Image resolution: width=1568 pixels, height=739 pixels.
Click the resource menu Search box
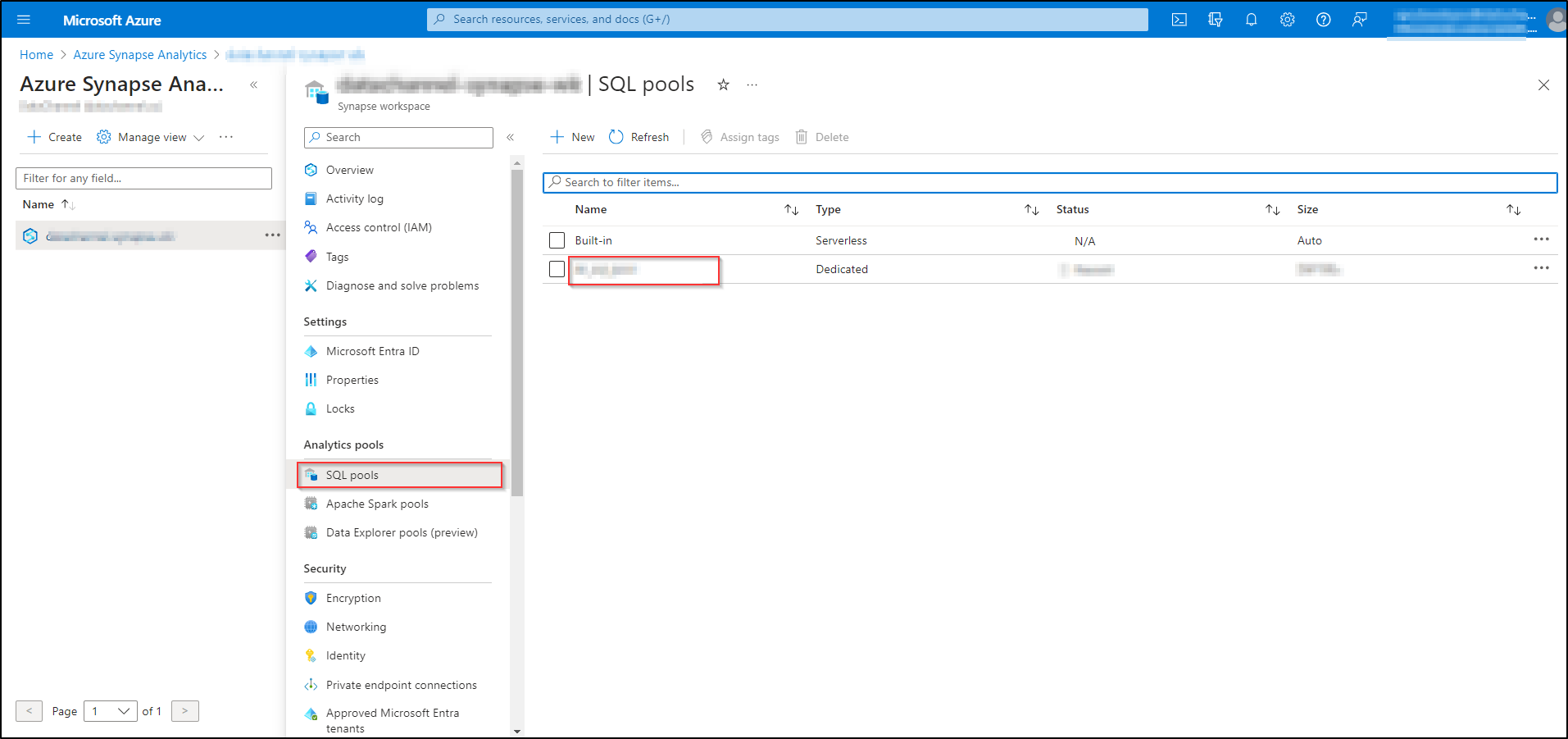[x=398, y=137]
